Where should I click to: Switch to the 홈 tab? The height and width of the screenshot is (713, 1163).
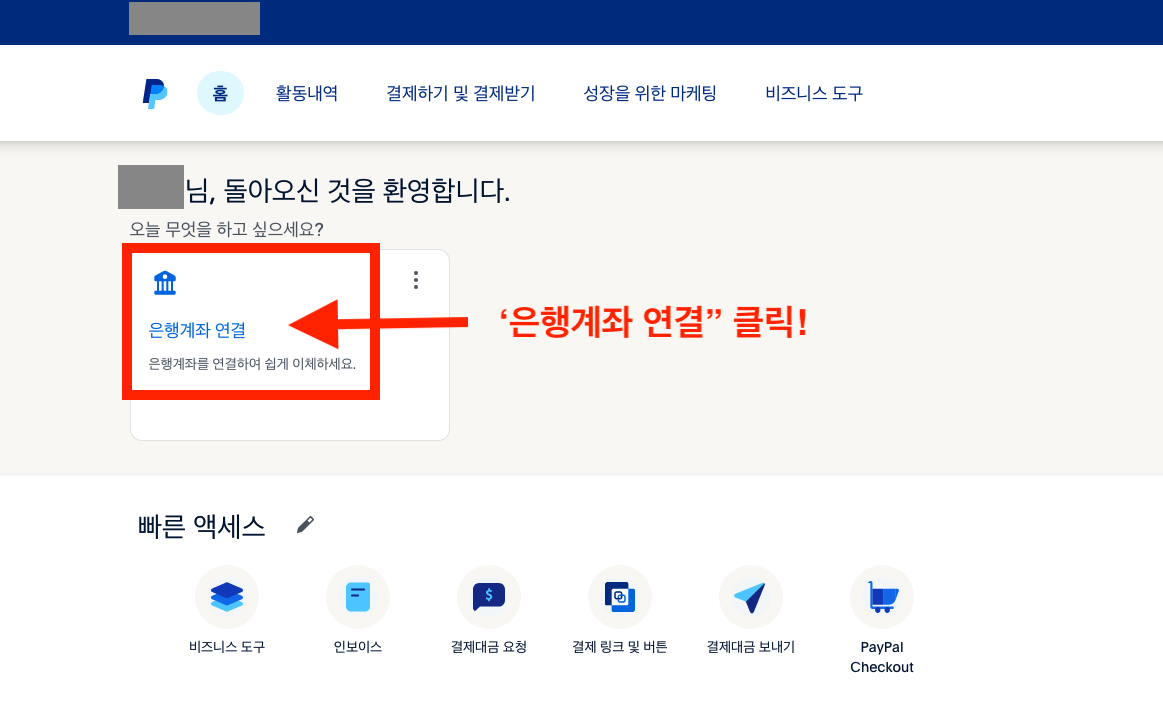click(220, 92)
